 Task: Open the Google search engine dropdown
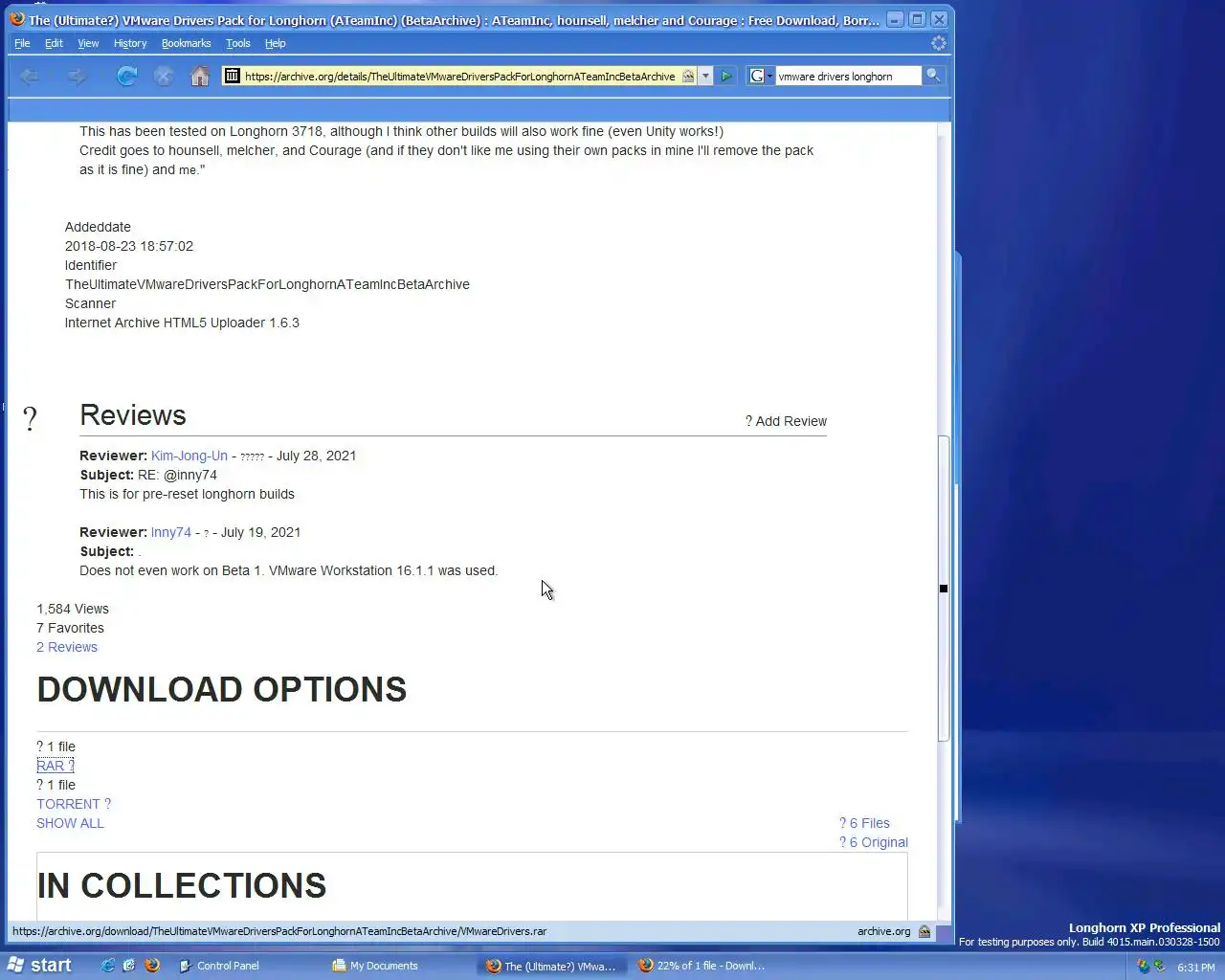click(x=760, y=77)
